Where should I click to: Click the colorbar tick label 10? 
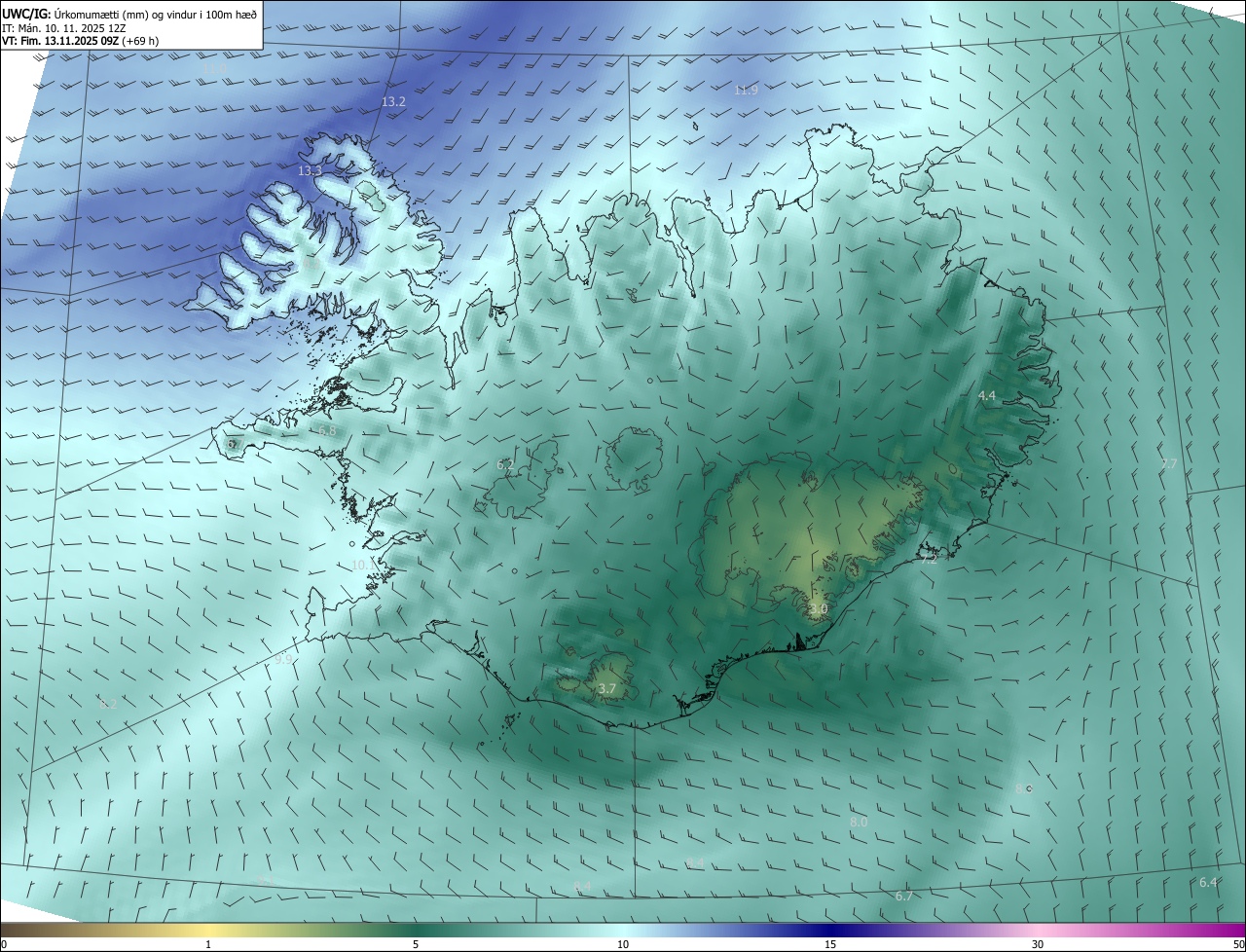(623, 945)
